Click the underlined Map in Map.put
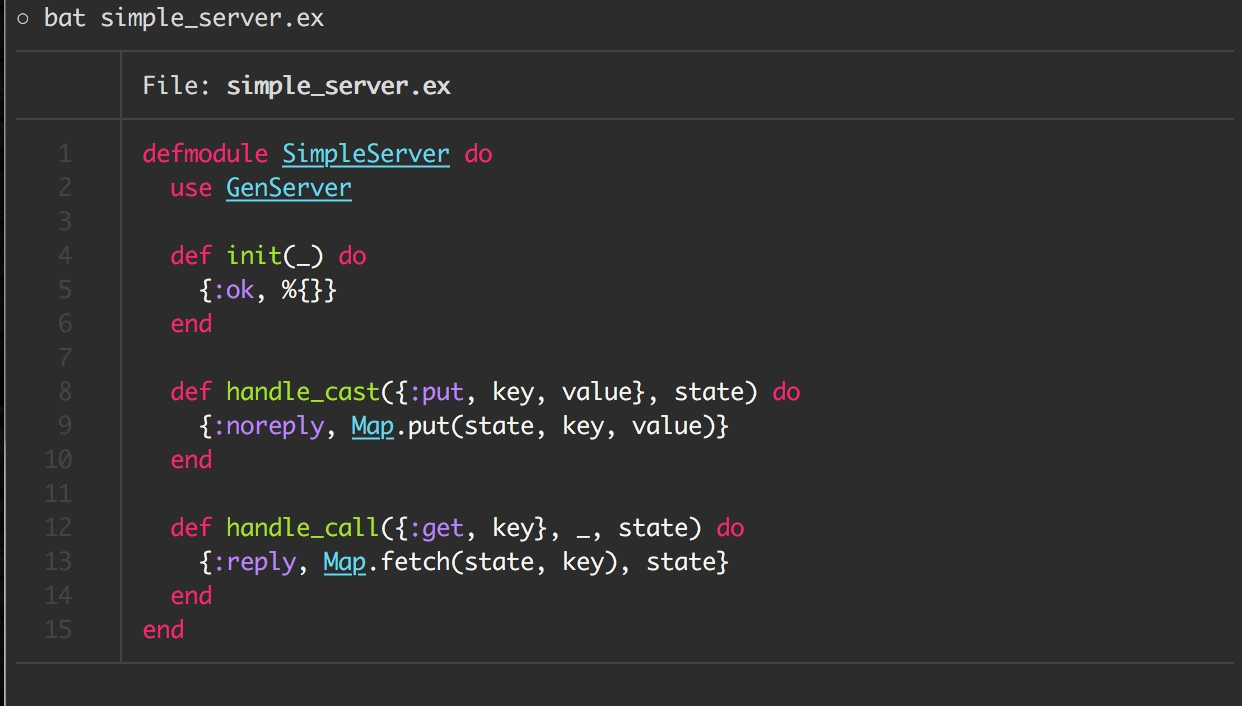The image size is (1242, 706). click(x=372, y=426)
